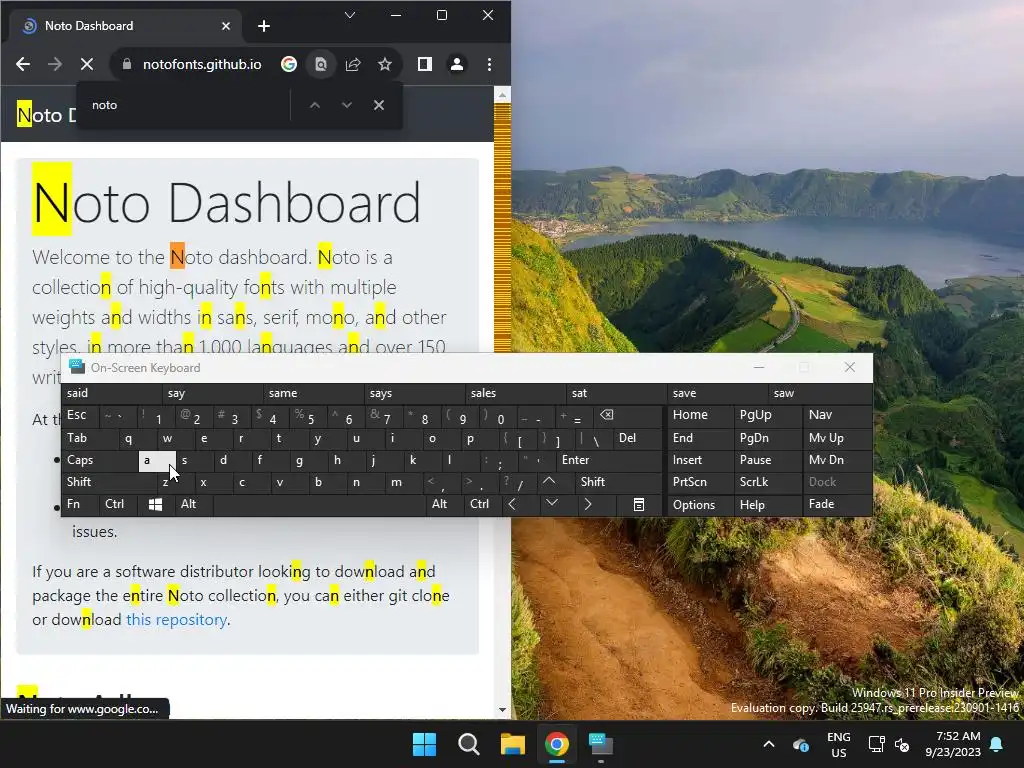Viewport: 1024px width, 768px height.
Task: Go to the next find result
Action: click(347, 105)
